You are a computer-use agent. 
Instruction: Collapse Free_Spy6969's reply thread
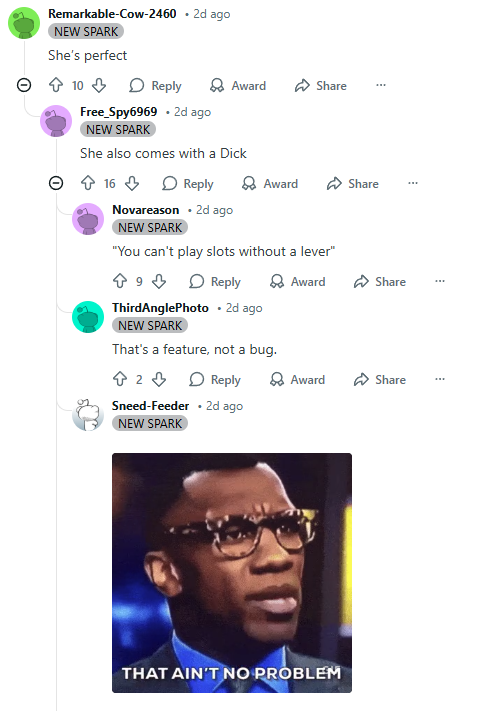[56, 183]
